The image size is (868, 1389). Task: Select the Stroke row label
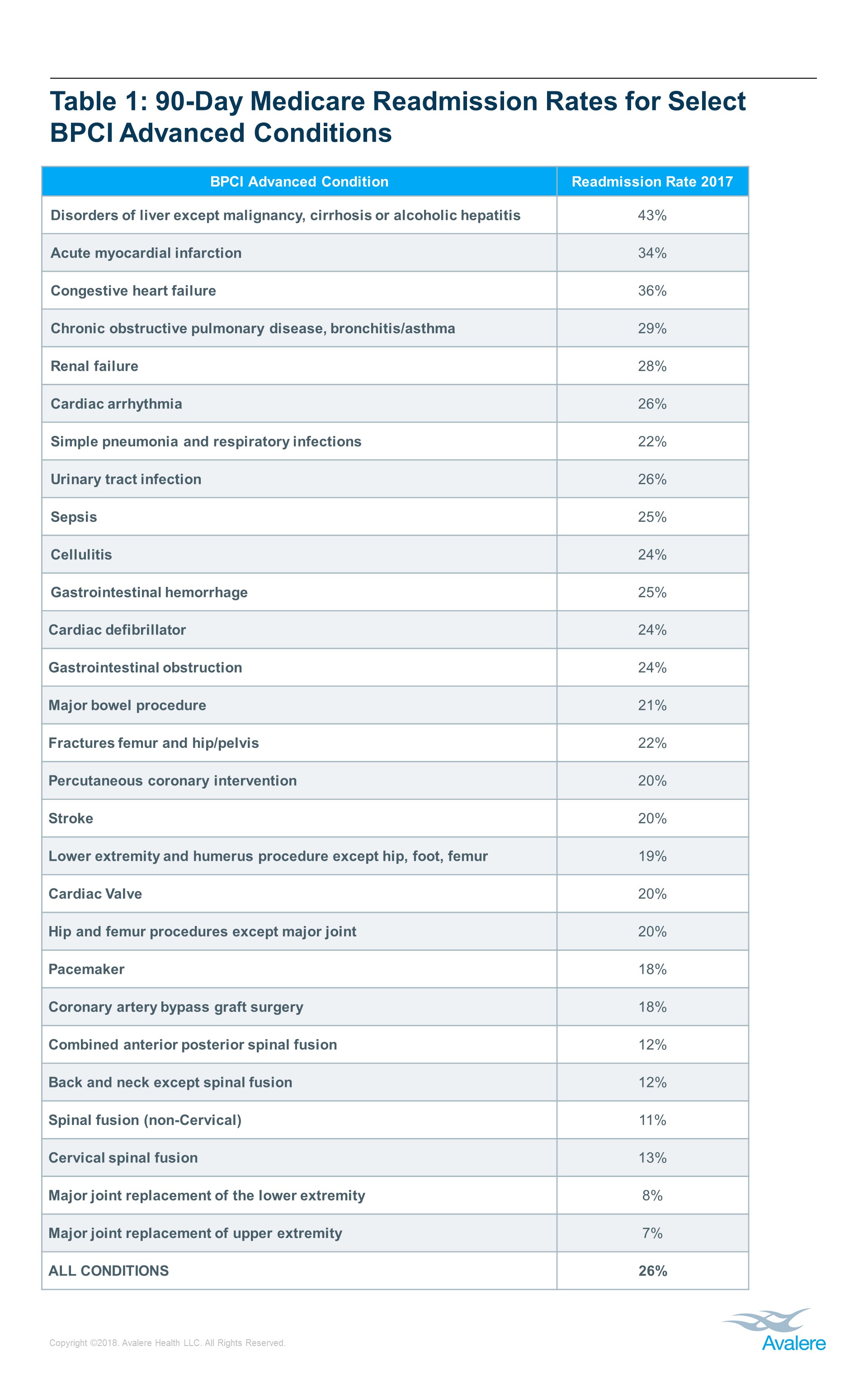71,818
